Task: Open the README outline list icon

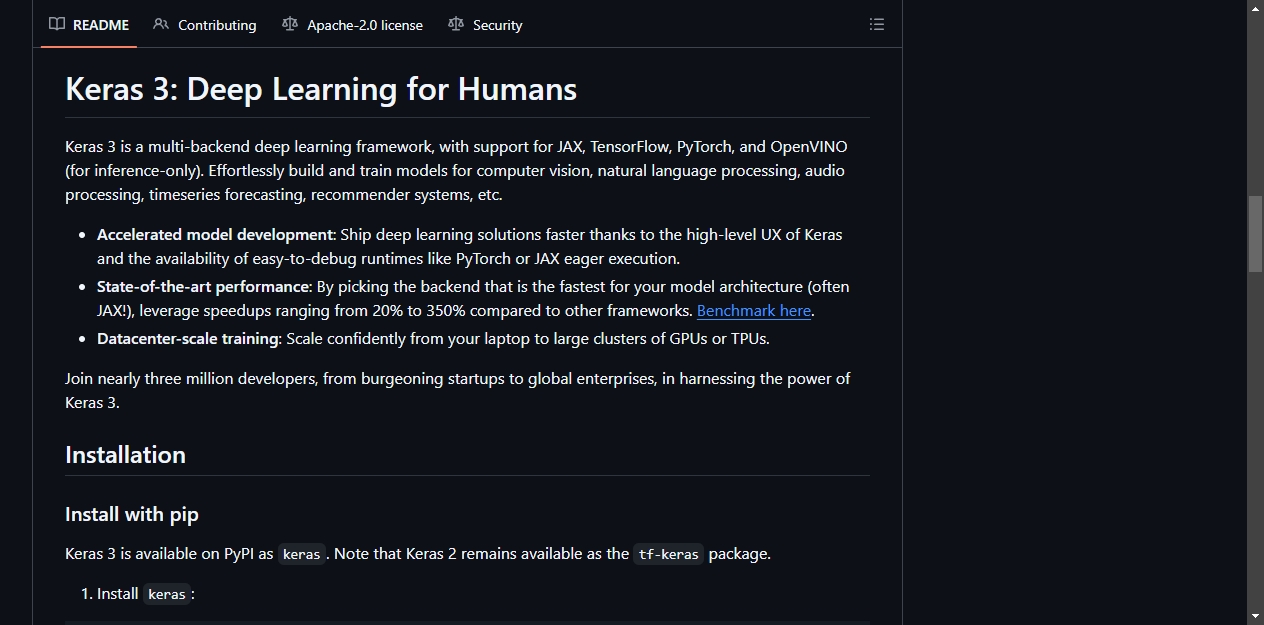Action: point(877,24)
